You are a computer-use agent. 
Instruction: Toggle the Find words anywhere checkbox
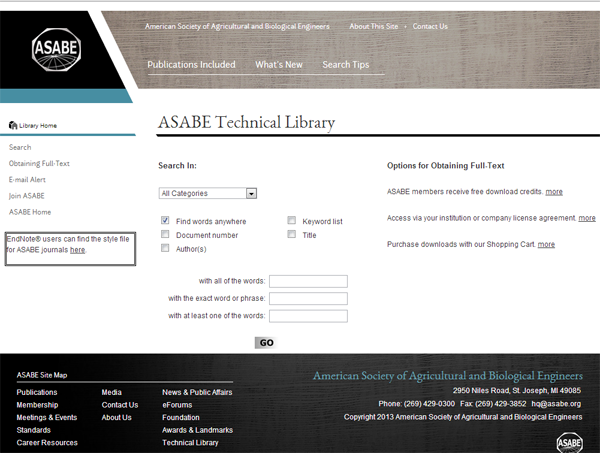coord(165,220)
